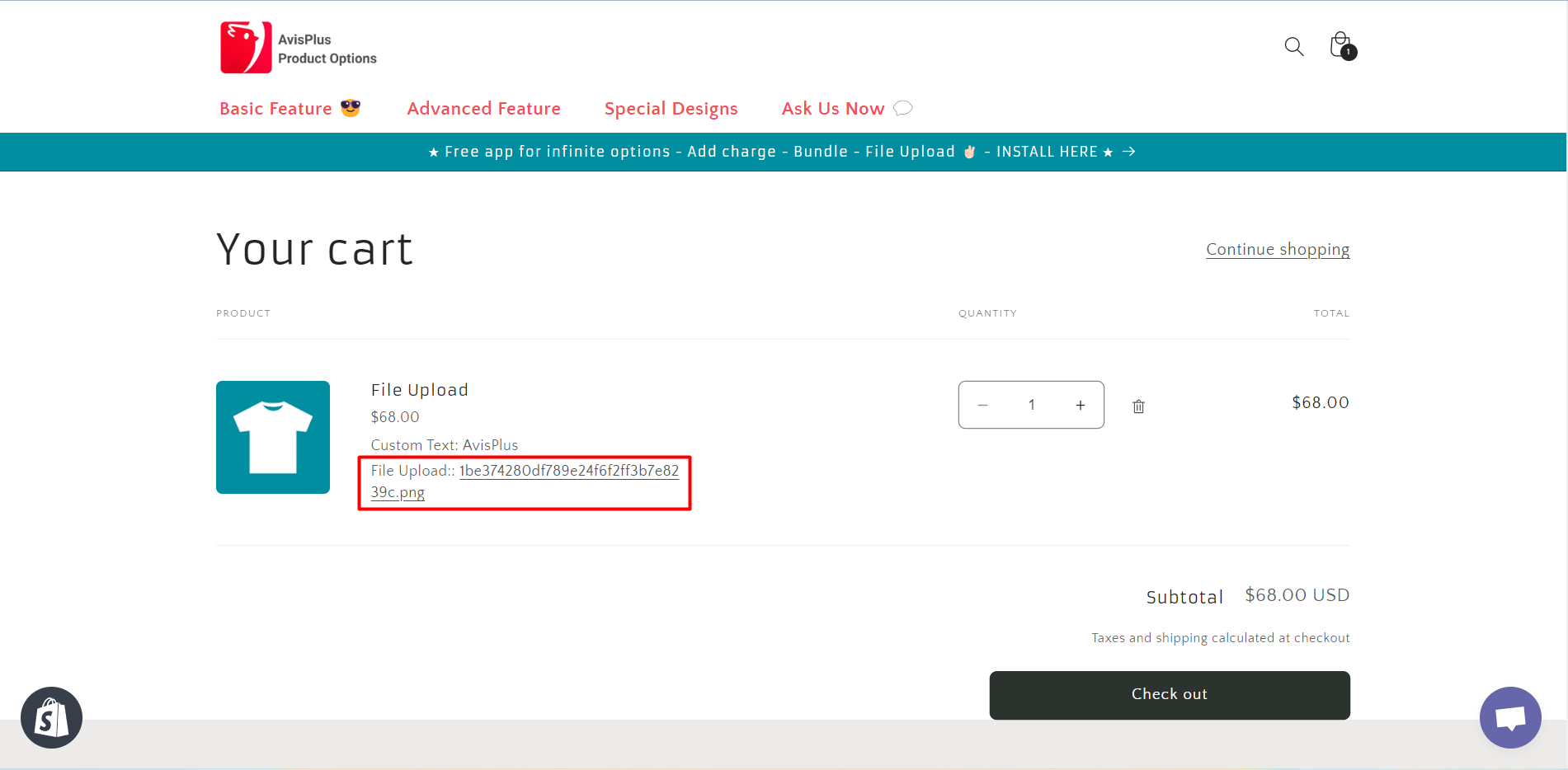Open the search magnifier icon
The height and width of the screenshot is (770, 1568).
tap(1293, 47)
